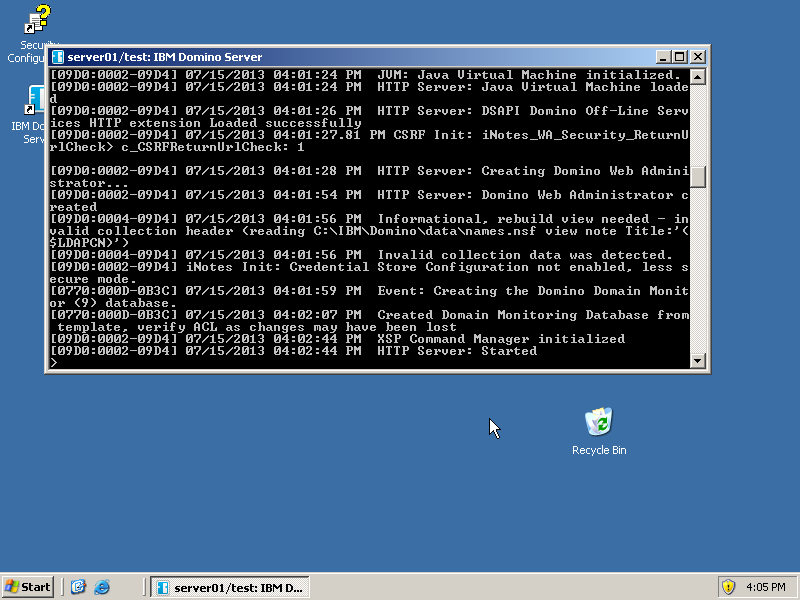Viewport: 800px width, 600px height.
Task: Click the console scrollbar down arrow
Action: [697, 361]
